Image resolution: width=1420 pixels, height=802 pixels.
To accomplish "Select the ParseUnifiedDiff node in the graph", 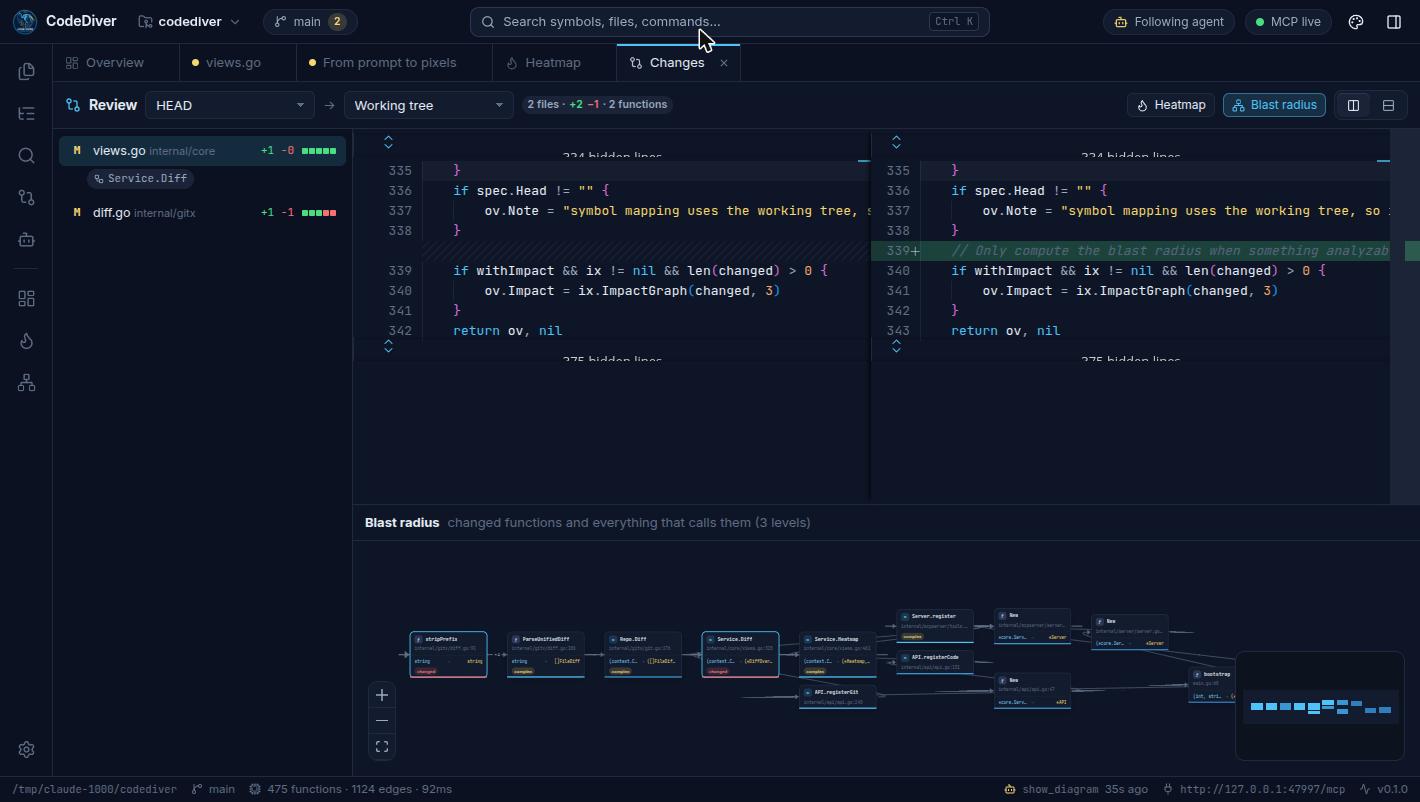I will [546, 654].
